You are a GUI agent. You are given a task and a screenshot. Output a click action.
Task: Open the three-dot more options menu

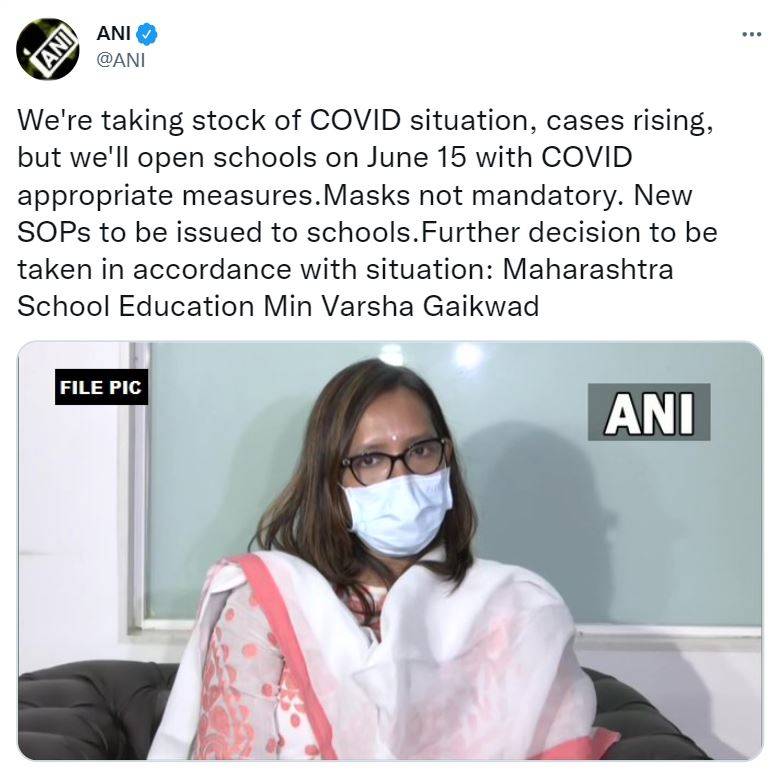pos(752,34)
